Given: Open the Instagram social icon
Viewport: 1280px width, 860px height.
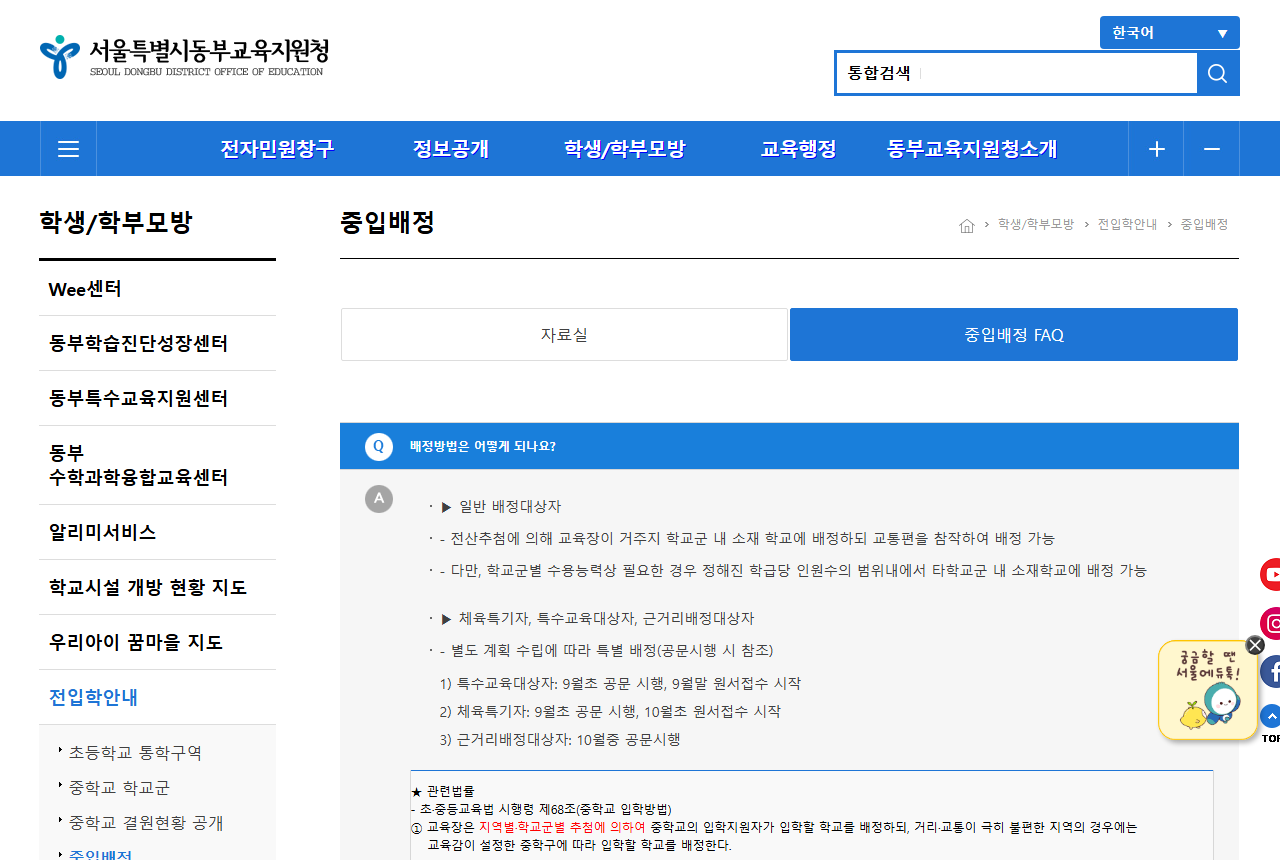Looking at the screenshot, I should click(x=1270, y=624).
